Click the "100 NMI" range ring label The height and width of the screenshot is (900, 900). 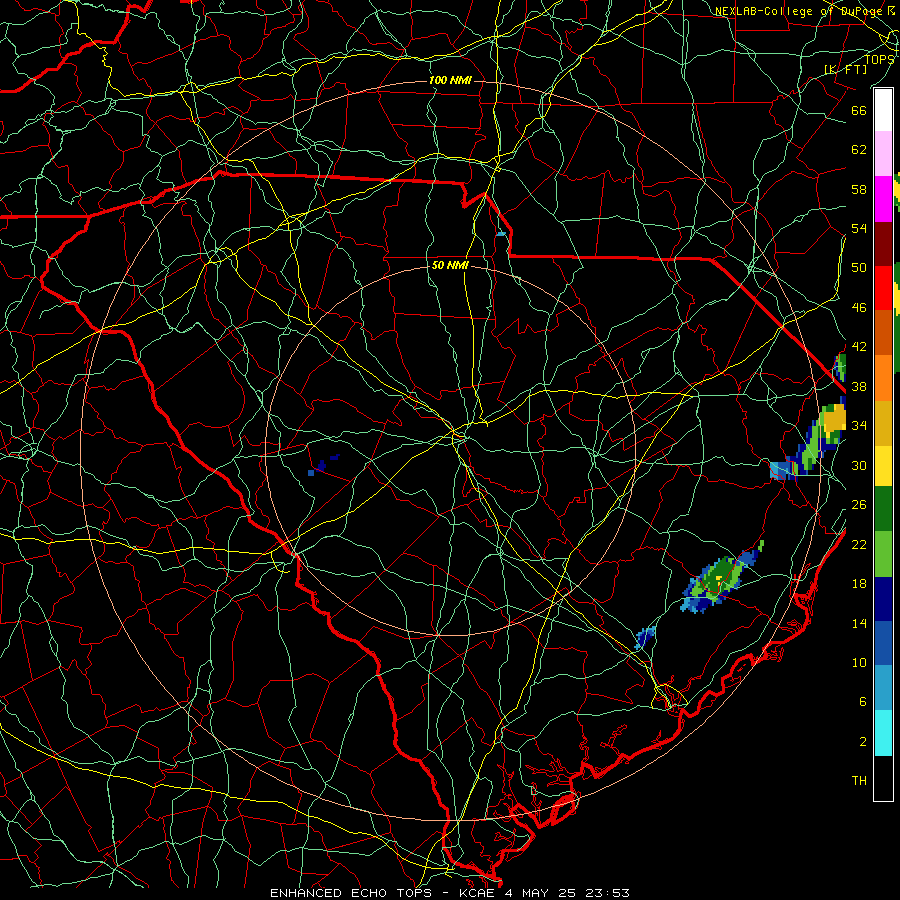pos(450,80)
